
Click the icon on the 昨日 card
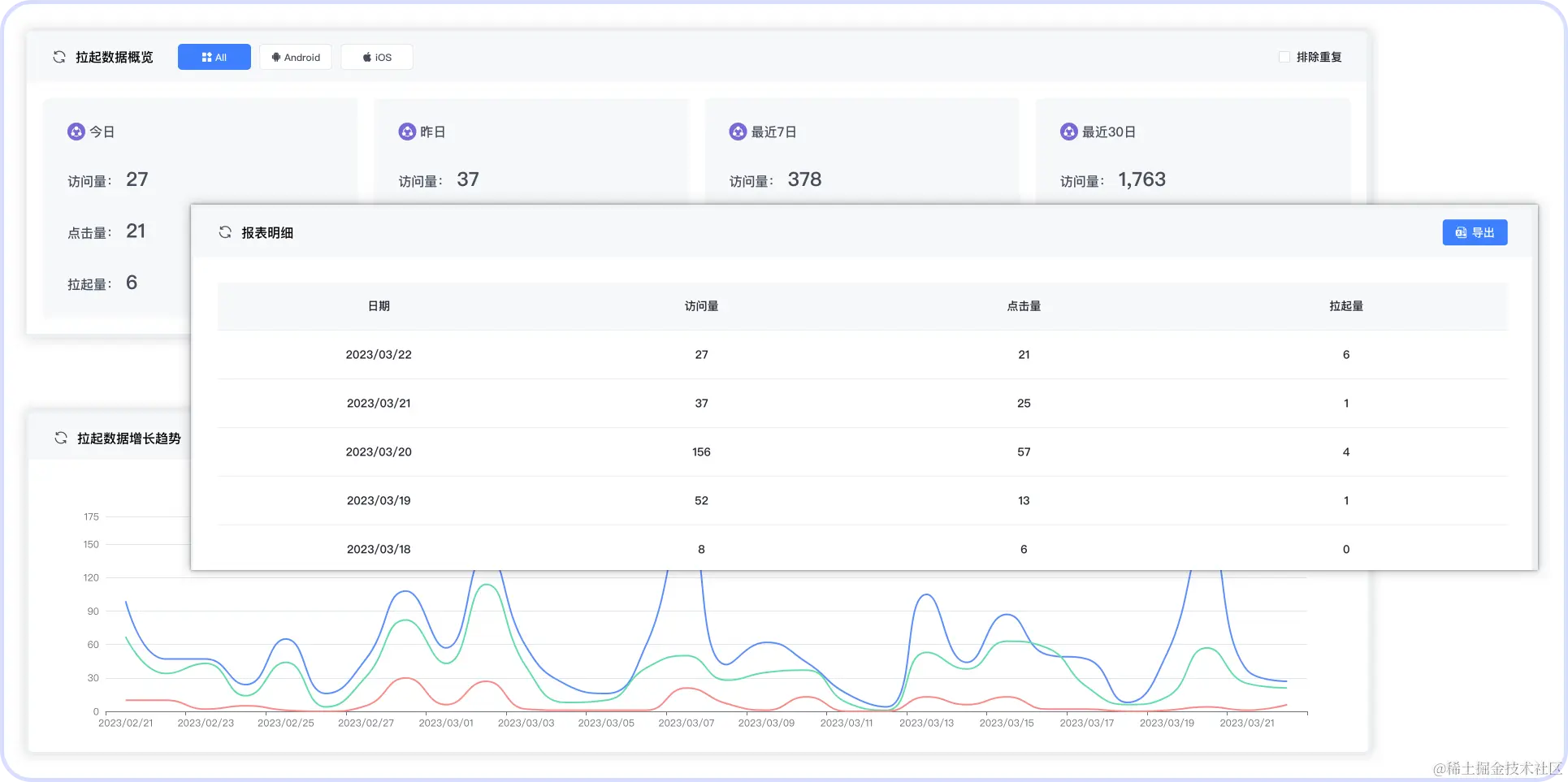click(x=407, y=131)
